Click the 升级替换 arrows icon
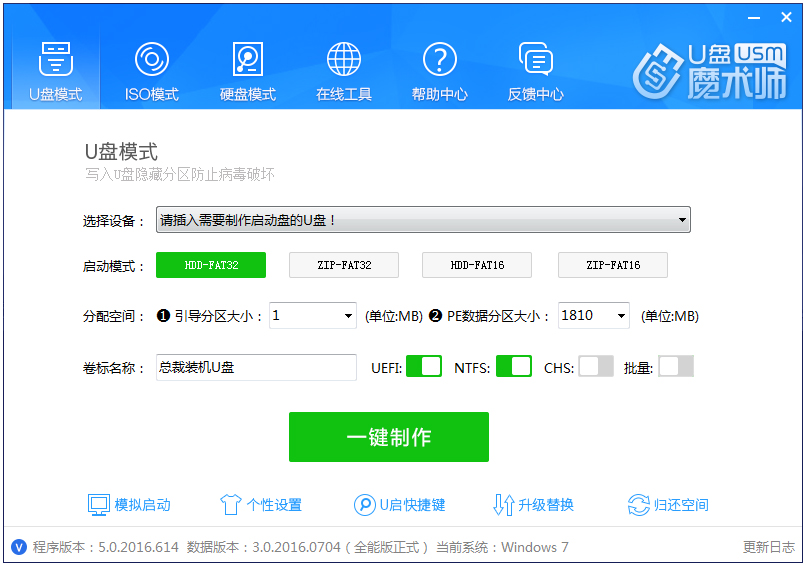 click(503, 505)
